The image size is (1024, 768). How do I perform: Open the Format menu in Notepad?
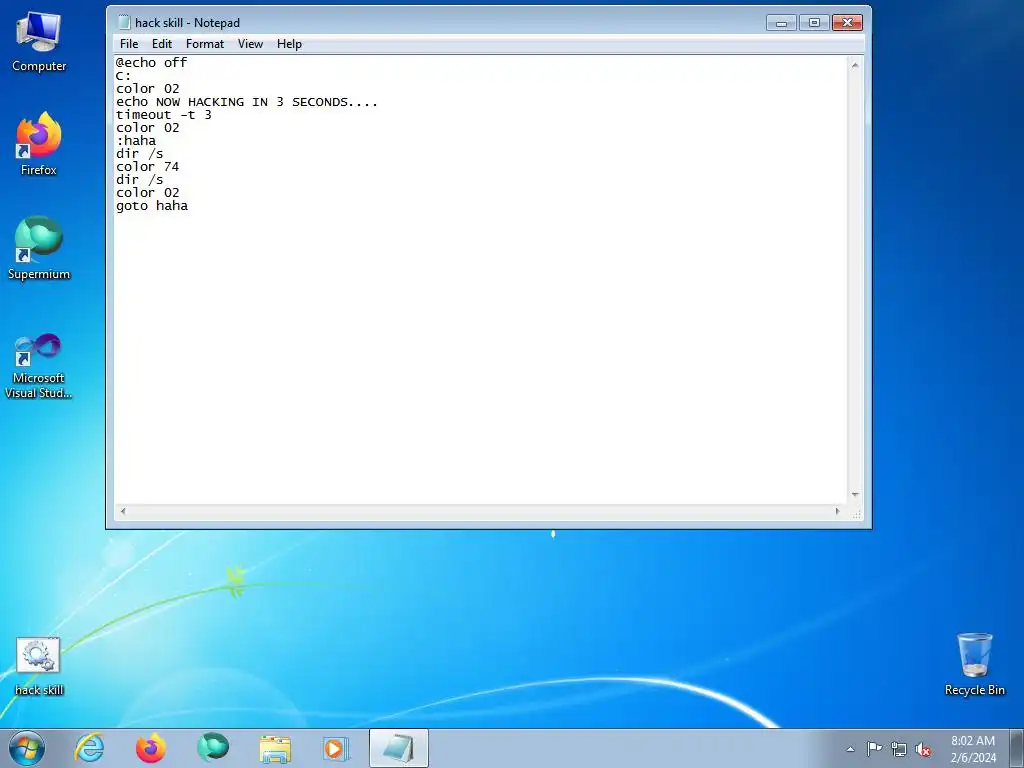[204, 44]
